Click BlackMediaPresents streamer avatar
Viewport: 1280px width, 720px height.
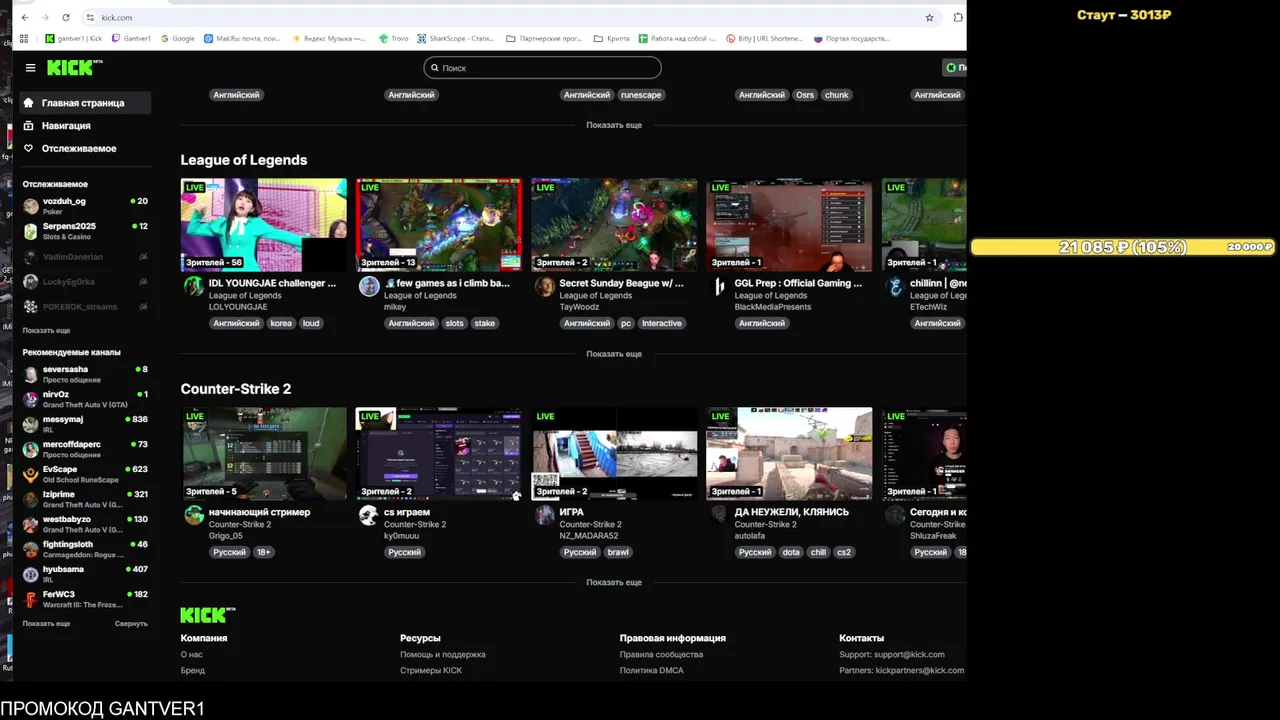coord(719,286)
